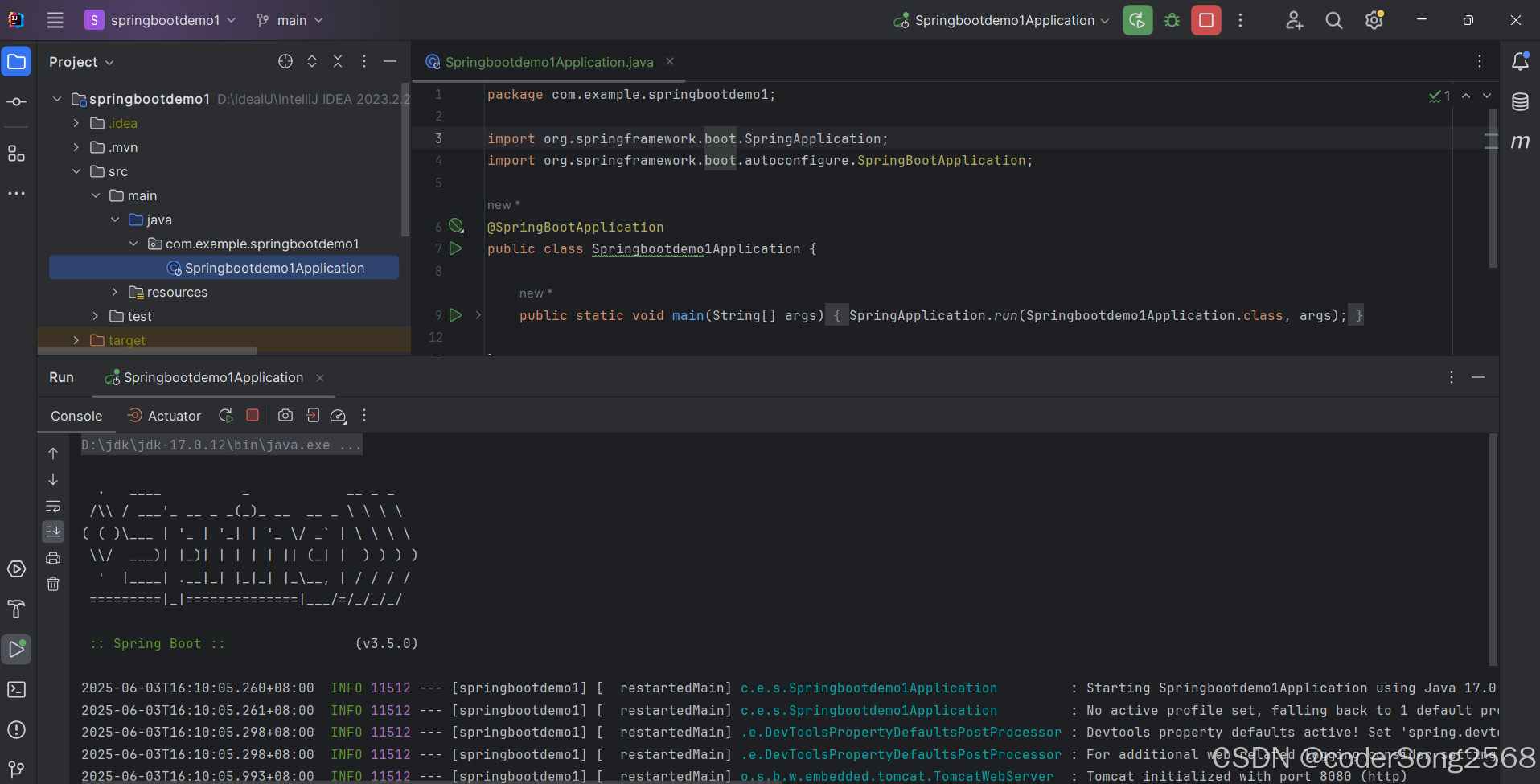Collapse the src folder
The width and height of the screenshot is (1540, 784).
76,171
